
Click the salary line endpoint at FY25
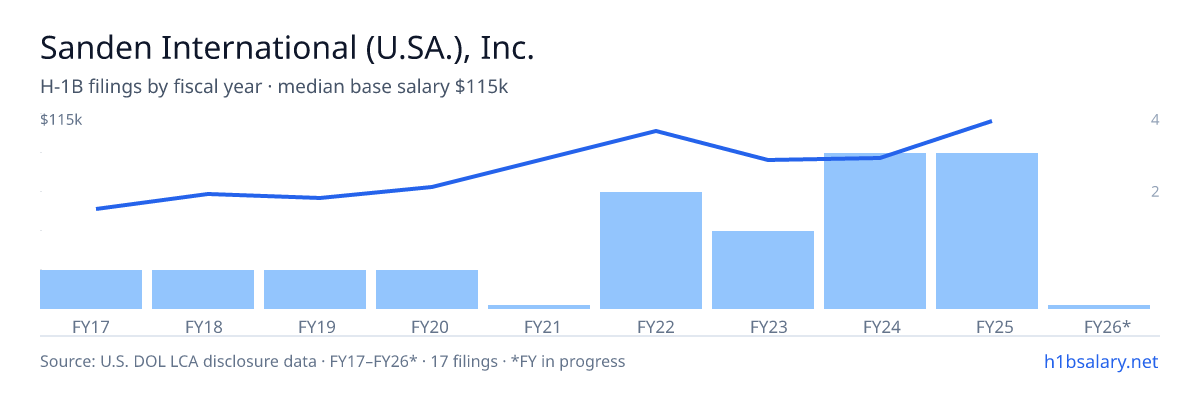tap(990, 121)
